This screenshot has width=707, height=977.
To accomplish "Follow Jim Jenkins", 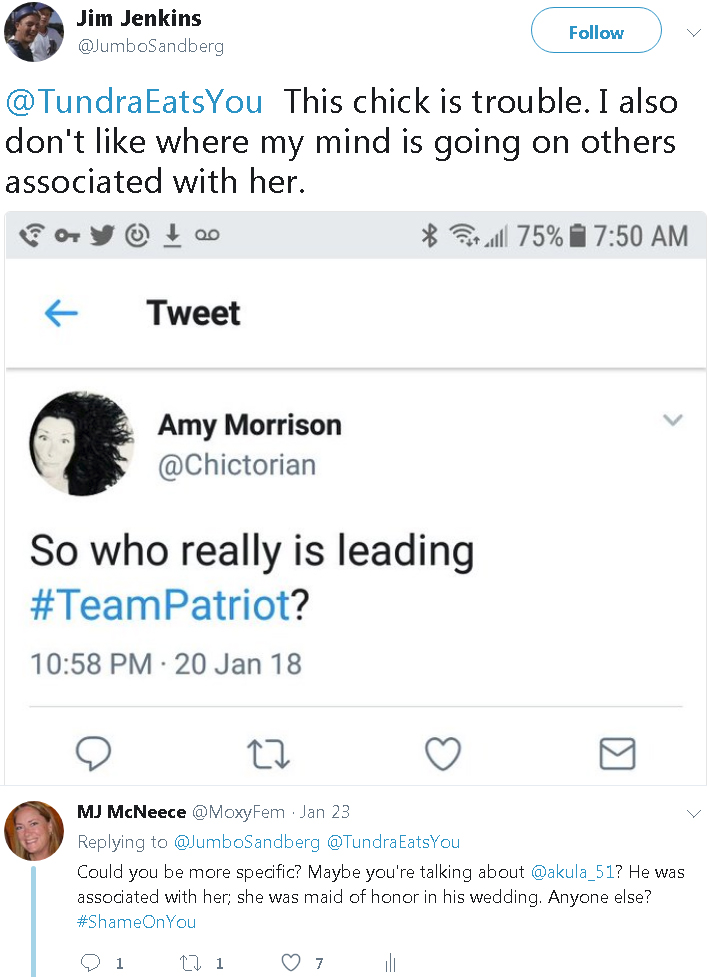I will (x=596, y=32).
